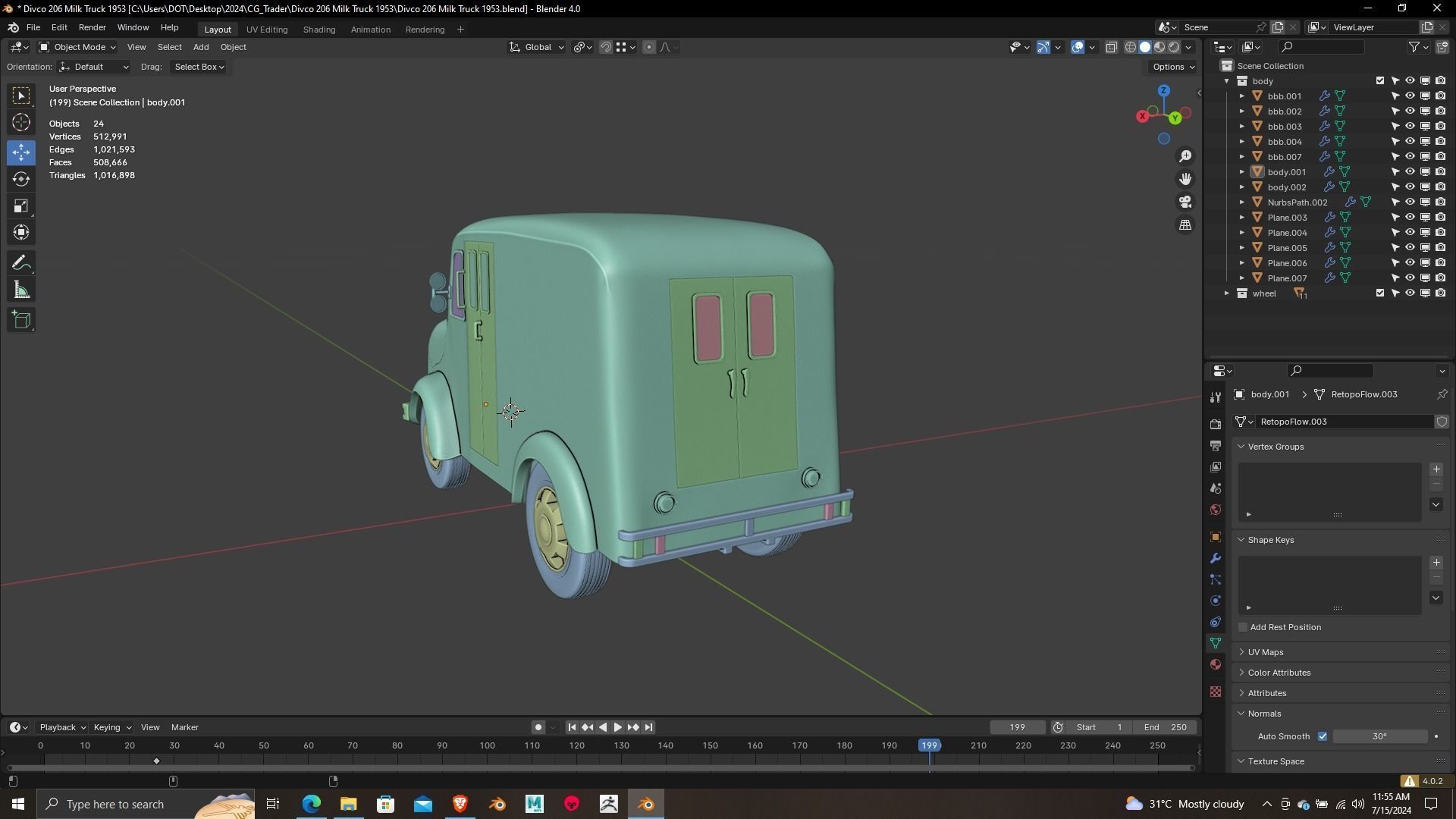Select the Annotate tool
1456x819 pixels.
(x=21, y=263)
